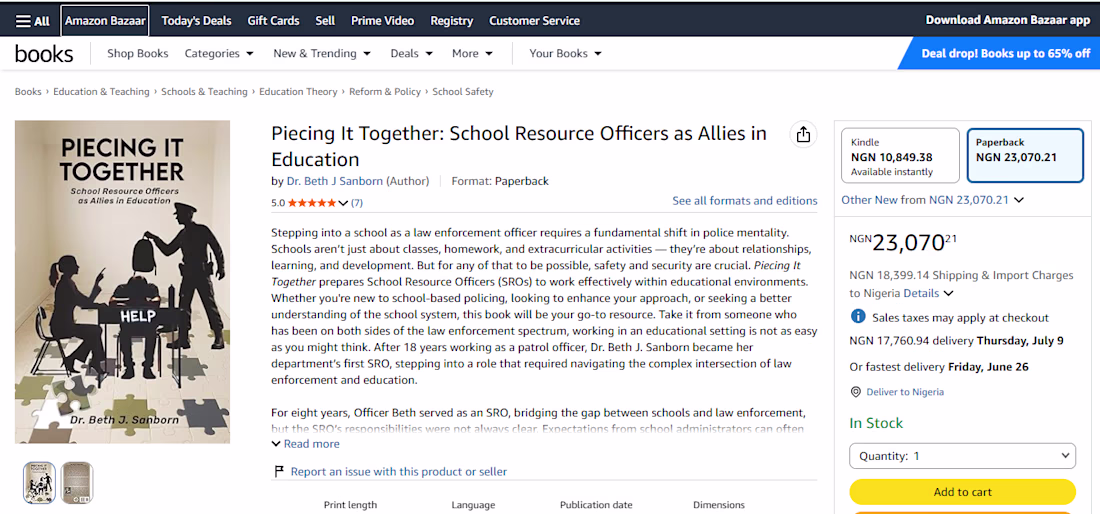Screen dimensions: 1100x514
Task: Expand the Deals dropdown menu
Action: click(412, 53)
